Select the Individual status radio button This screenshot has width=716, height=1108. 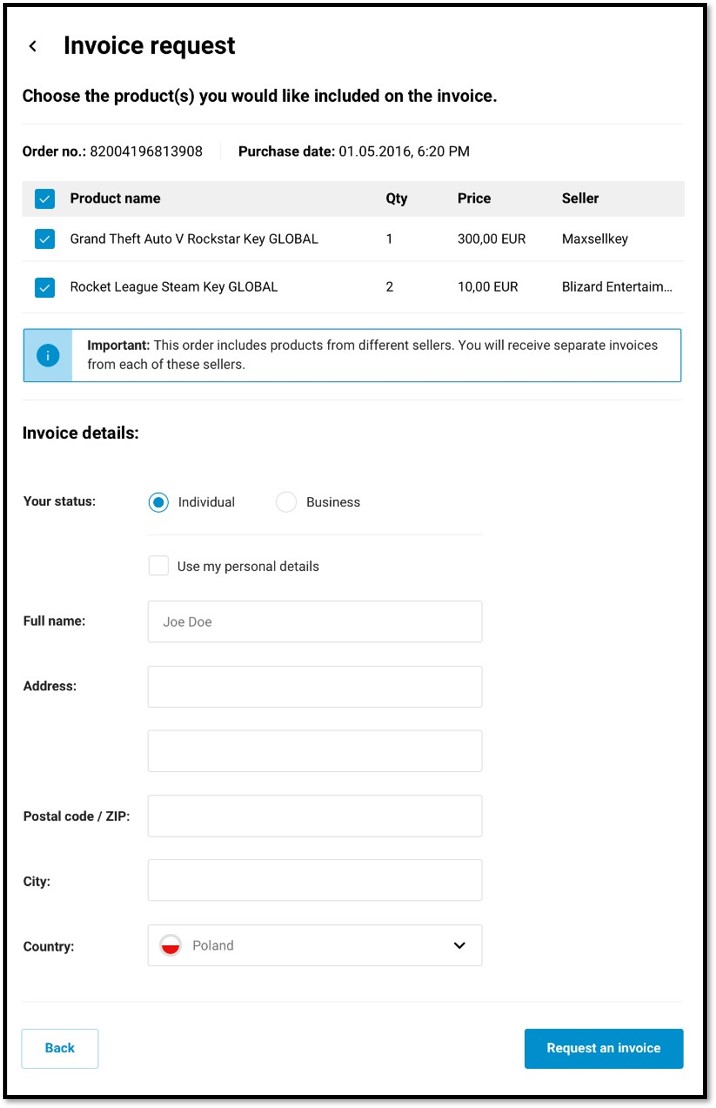click(159, 502)
